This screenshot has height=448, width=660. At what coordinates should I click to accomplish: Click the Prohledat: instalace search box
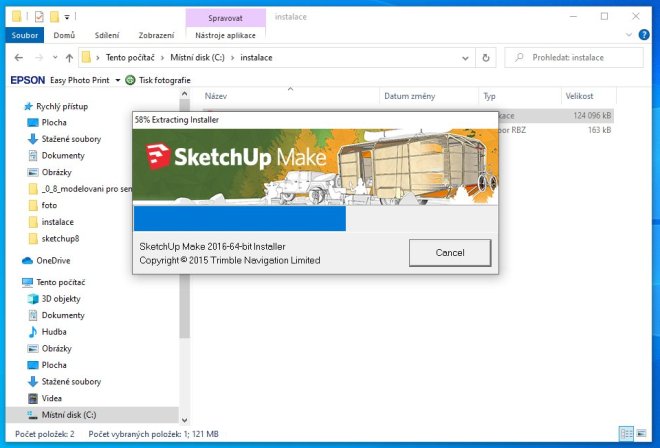pyautogui.click(x=574, y=58)
